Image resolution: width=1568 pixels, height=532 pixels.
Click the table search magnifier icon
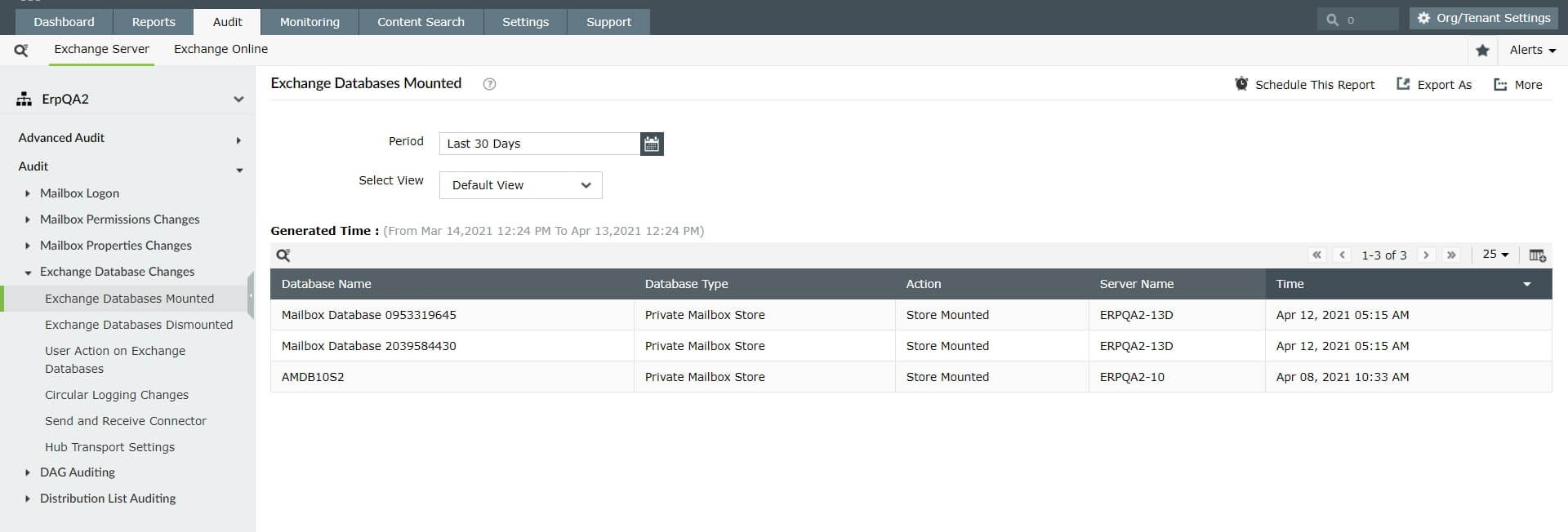283,255
